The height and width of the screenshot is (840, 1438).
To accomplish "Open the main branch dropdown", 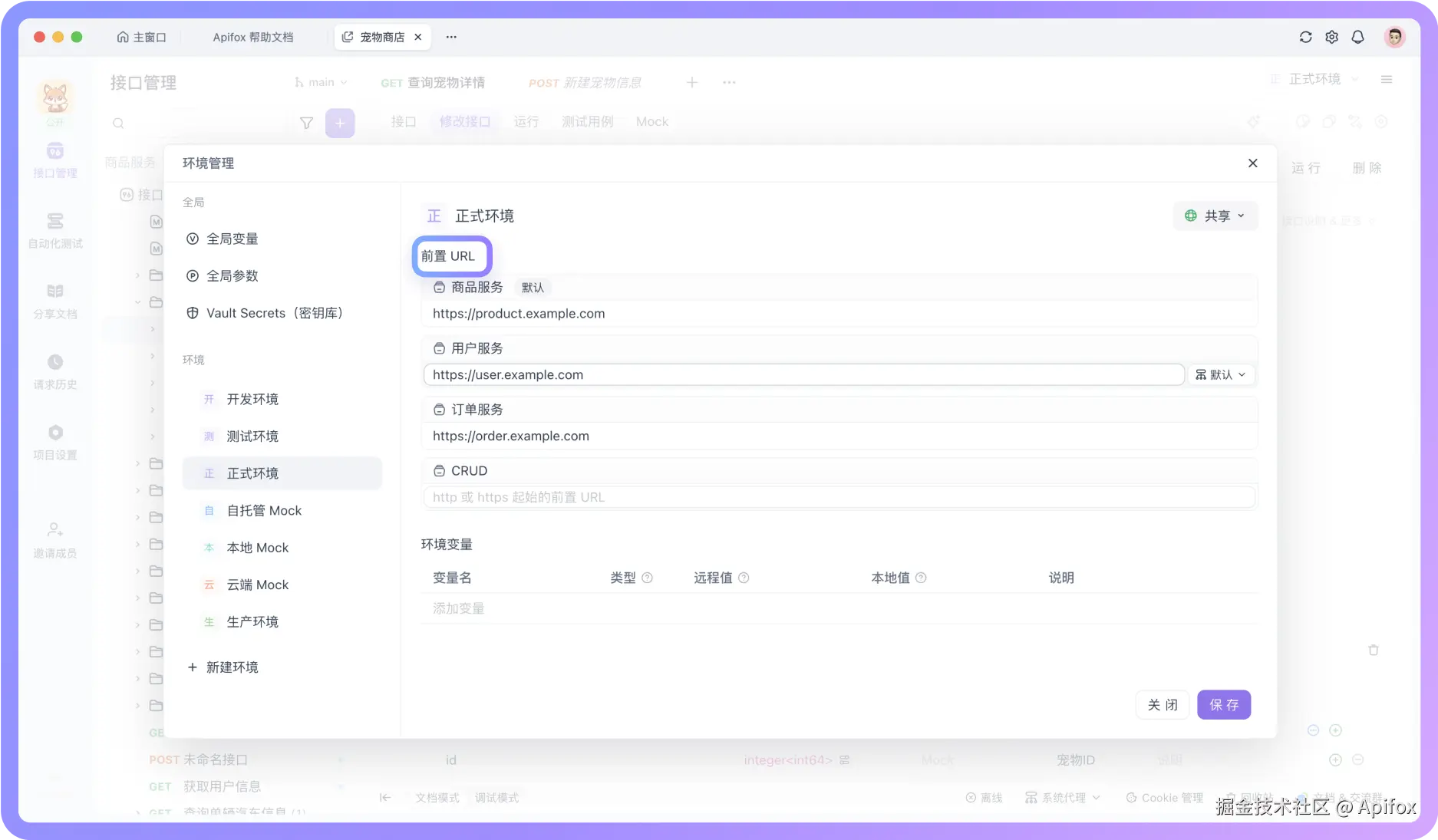I will click(x=320, y=82).
